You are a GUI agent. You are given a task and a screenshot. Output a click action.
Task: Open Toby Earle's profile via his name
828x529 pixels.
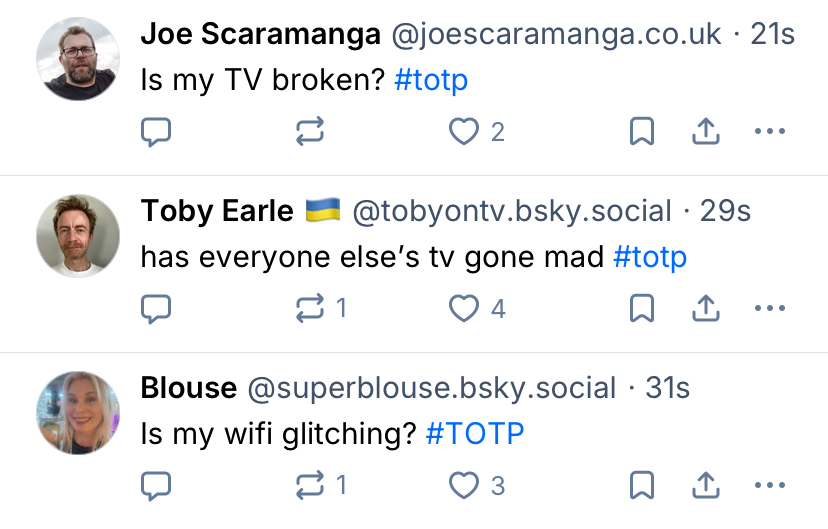217,211
